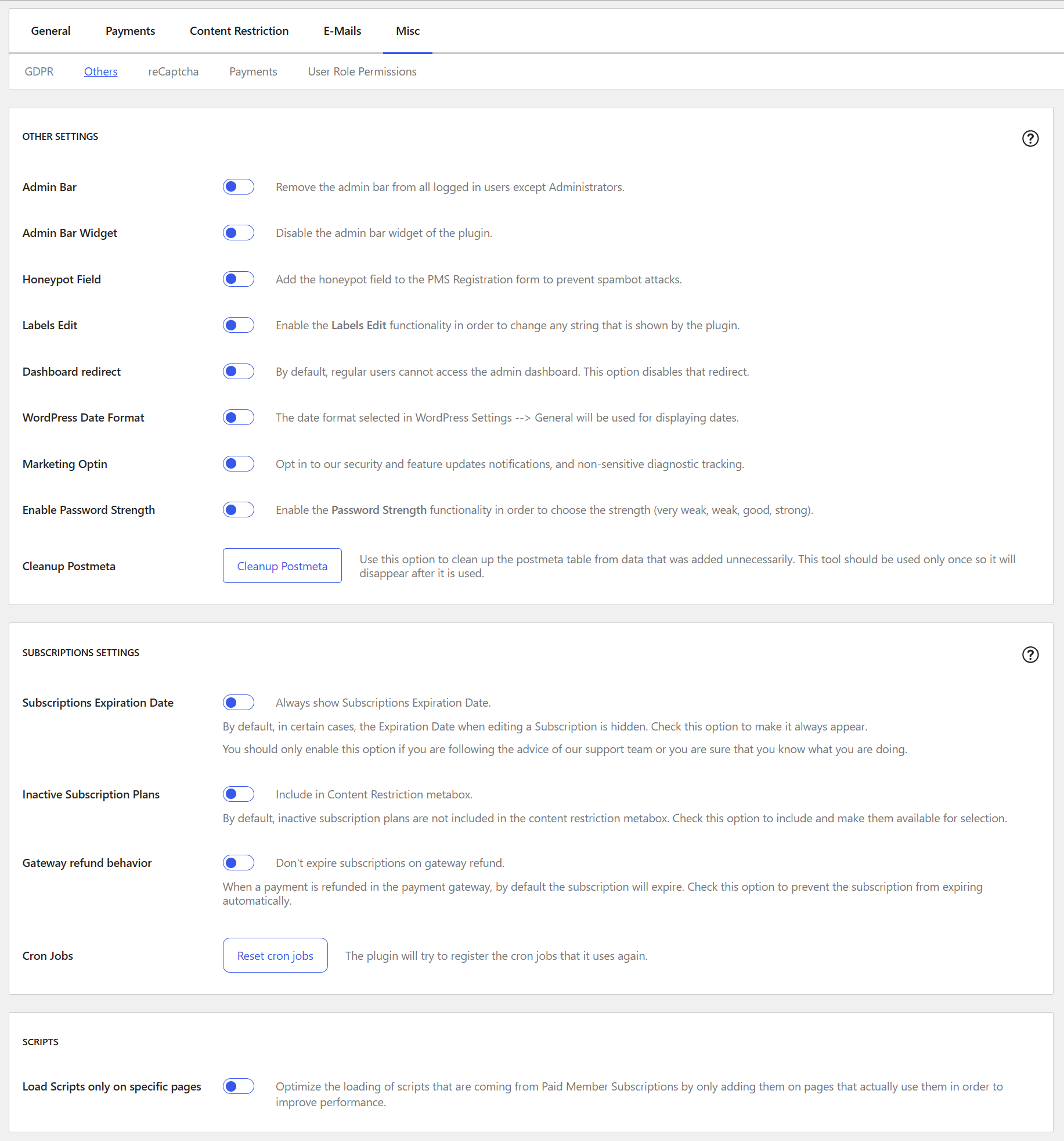The width and height of the screenshot is (1064, 1141).
Task: Open help for Subscriptions Settings section
Action: (x=1030, y=654)
